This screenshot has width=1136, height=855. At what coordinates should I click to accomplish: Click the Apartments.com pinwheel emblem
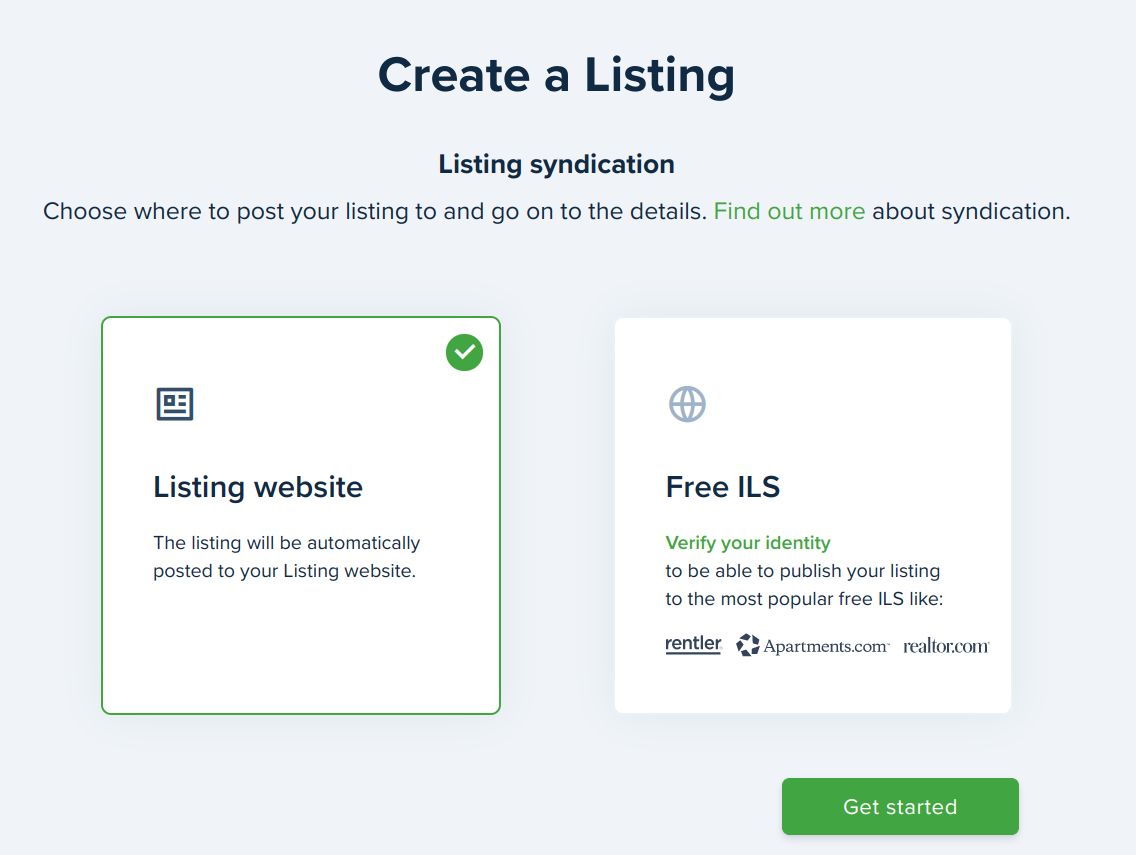click(748, 646)
